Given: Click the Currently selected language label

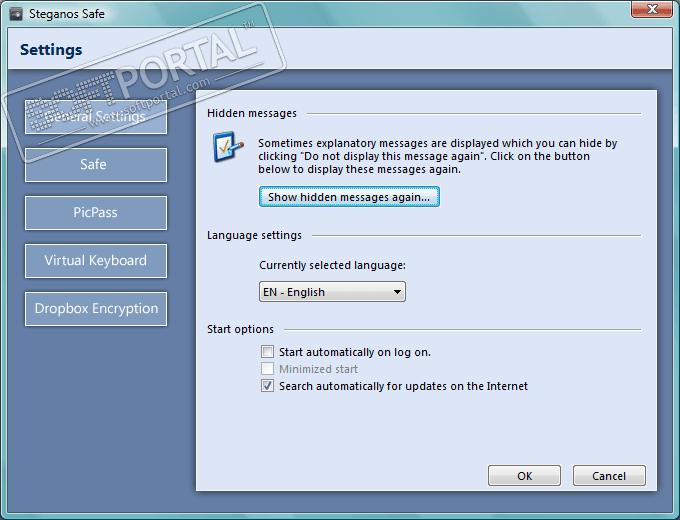Looking at the screenshot, I should (x=334, y=266).
